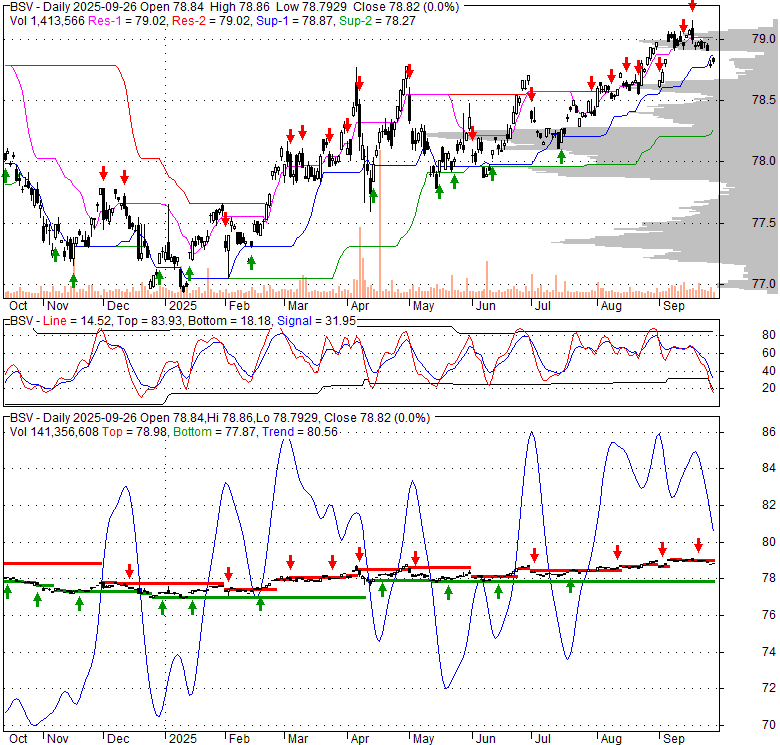Viewport: 780px width, 745px height.
Task: Click the 60 level on the oscillator axis
Action: [x=769, y=353]
